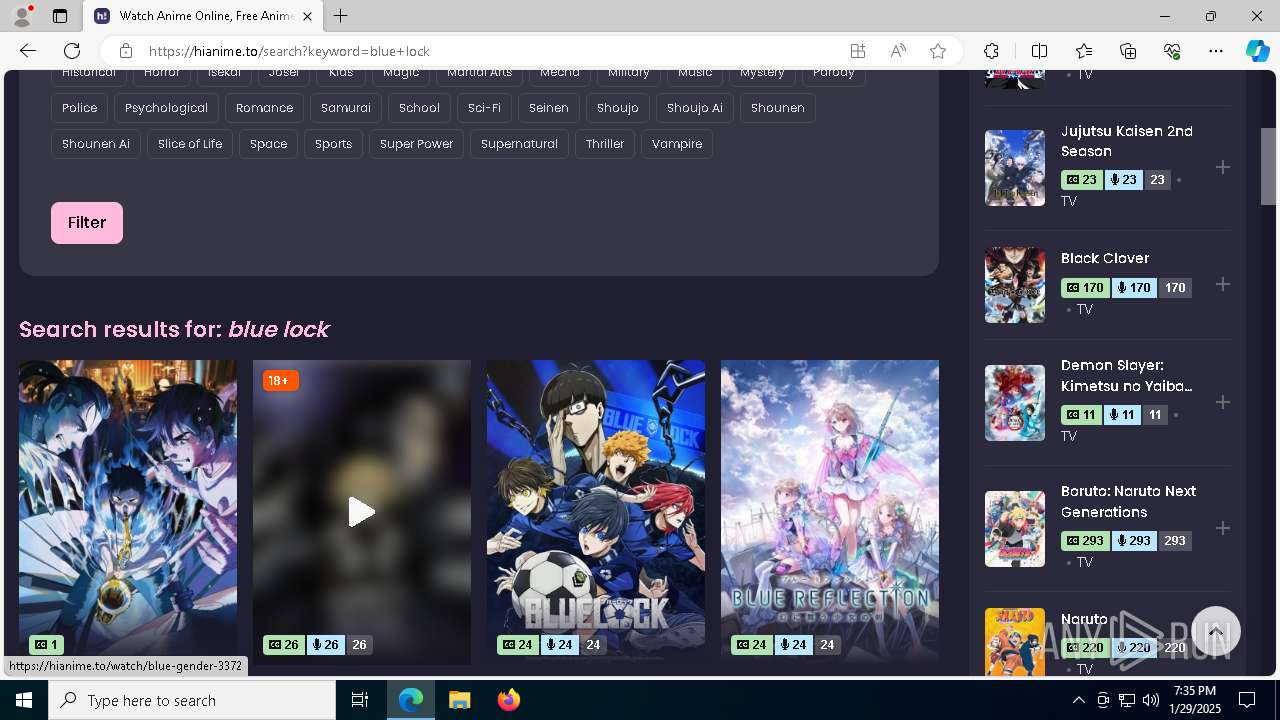Open the Favorites list
Image resolution: width=1280 pixels, height=720 pixels.
click(x=1084, y=51)
